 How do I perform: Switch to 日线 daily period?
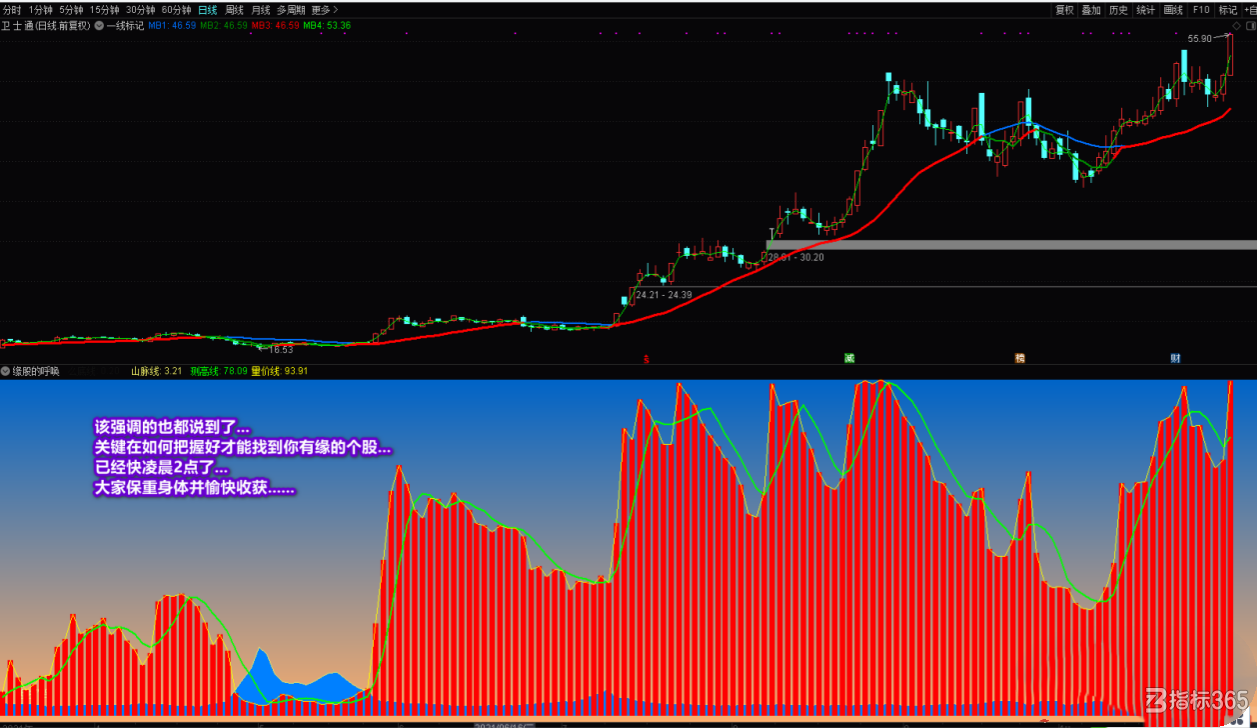pos(207,10)
